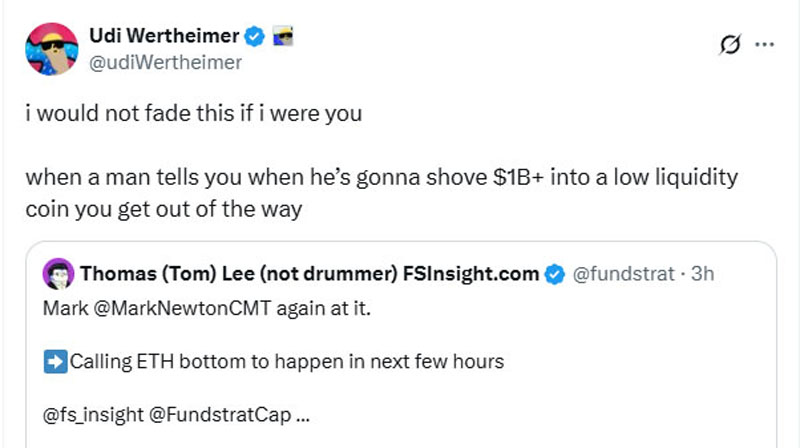800x448 pixels.
Task: Click the blue verified badge beside Udi Wertheimer
Action: (x=254, y=37)
